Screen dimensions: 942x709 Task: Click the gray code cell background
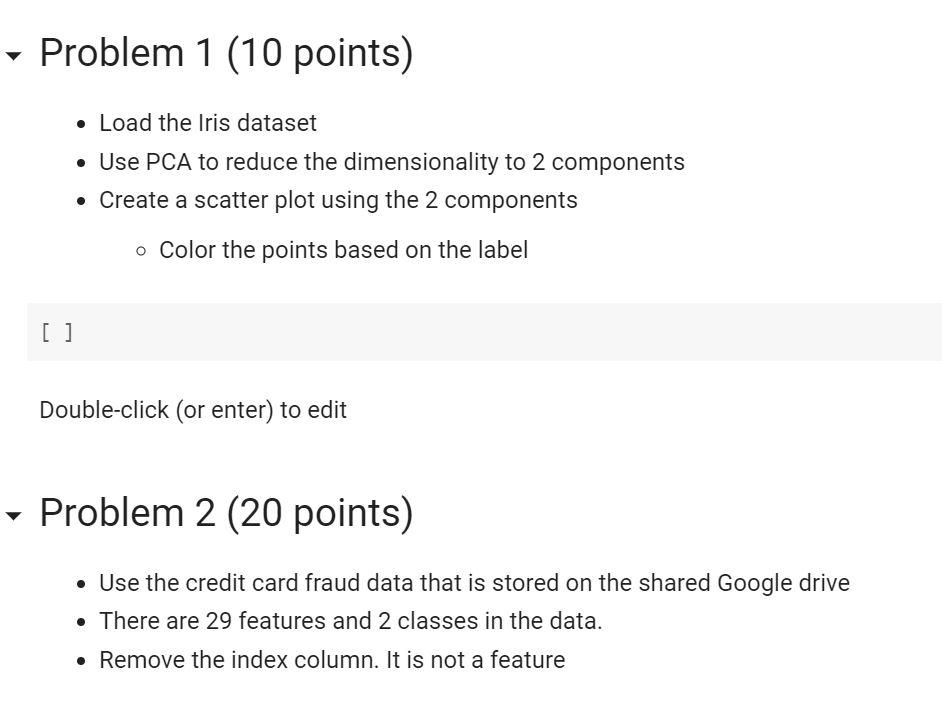pos(600,331)
